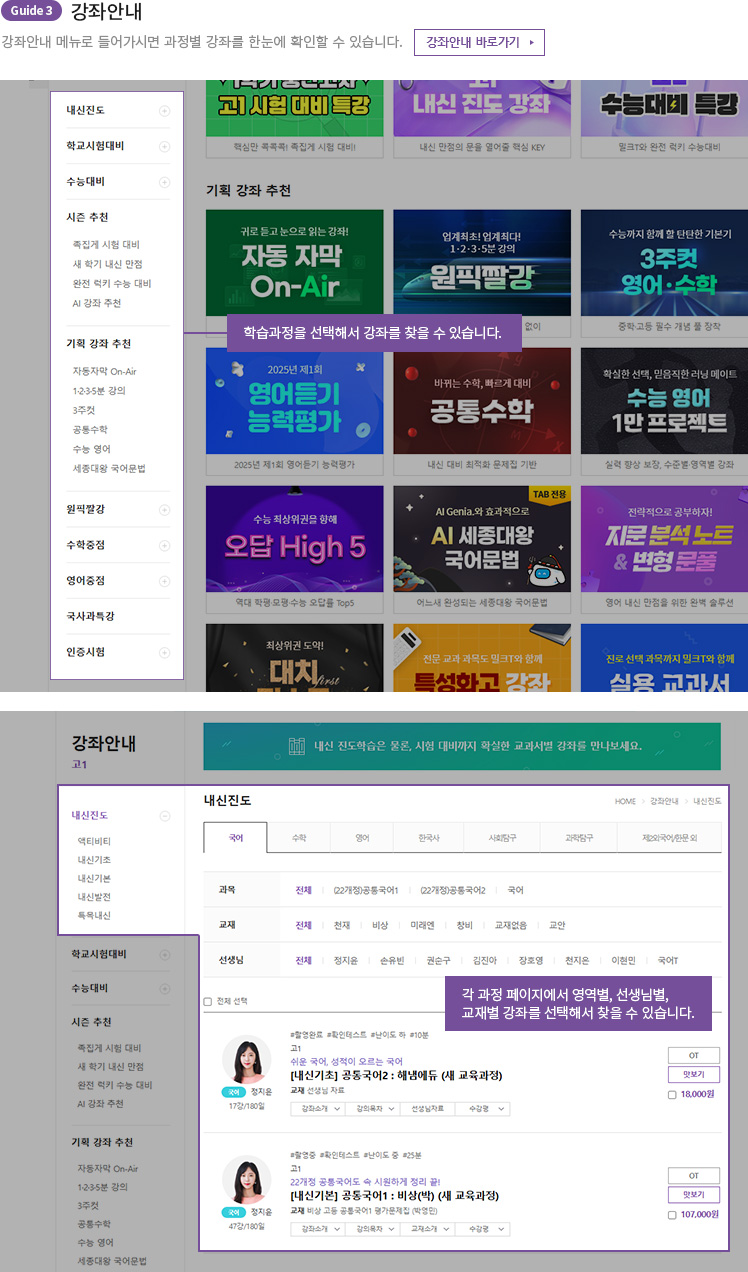Viewport: 748px width, 1272px height.
Task: Filter teachers by 국어T
Action: tap(668, 961)
